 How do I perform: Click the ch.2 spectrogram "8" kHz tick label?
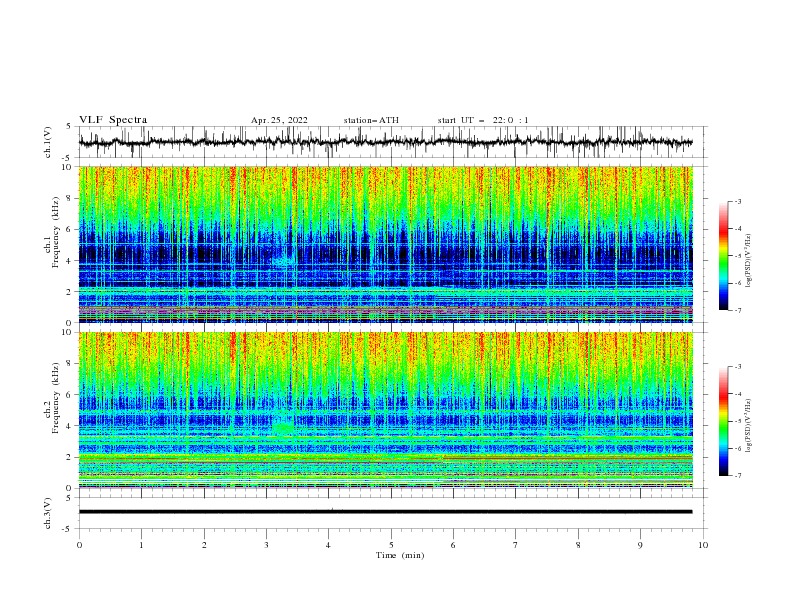[70, 364]
